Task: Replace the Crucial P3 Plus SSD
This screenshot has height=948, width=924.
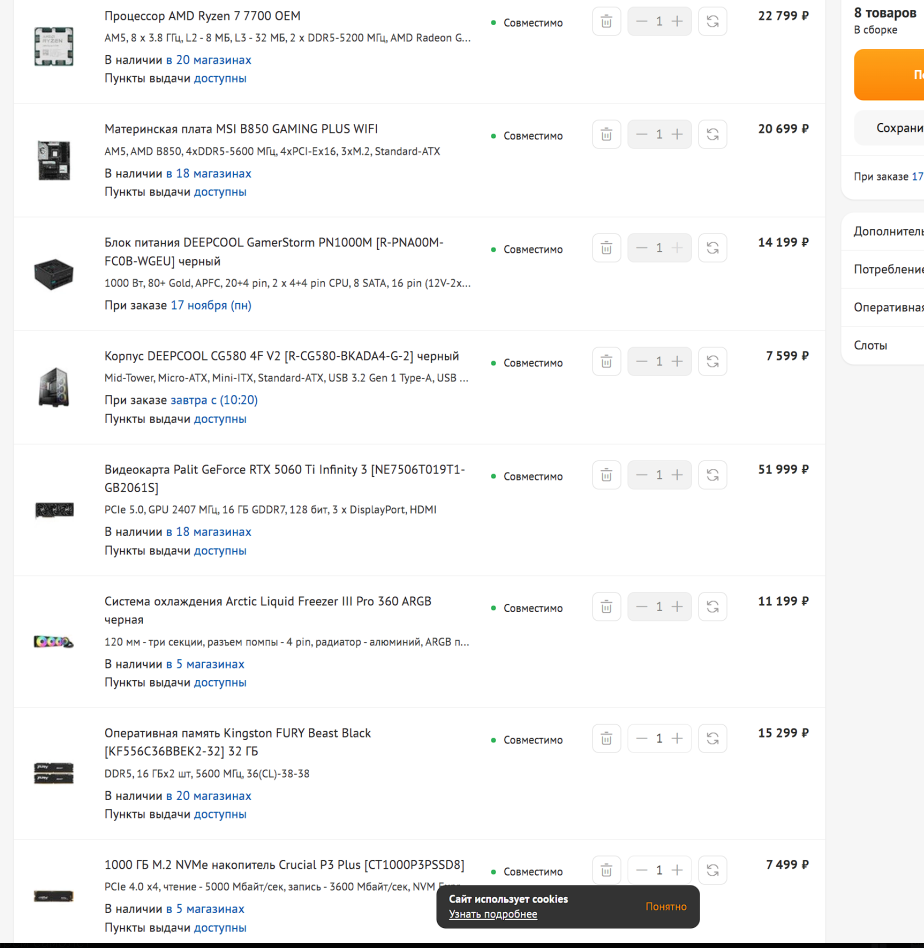Action: coord(712,871)
